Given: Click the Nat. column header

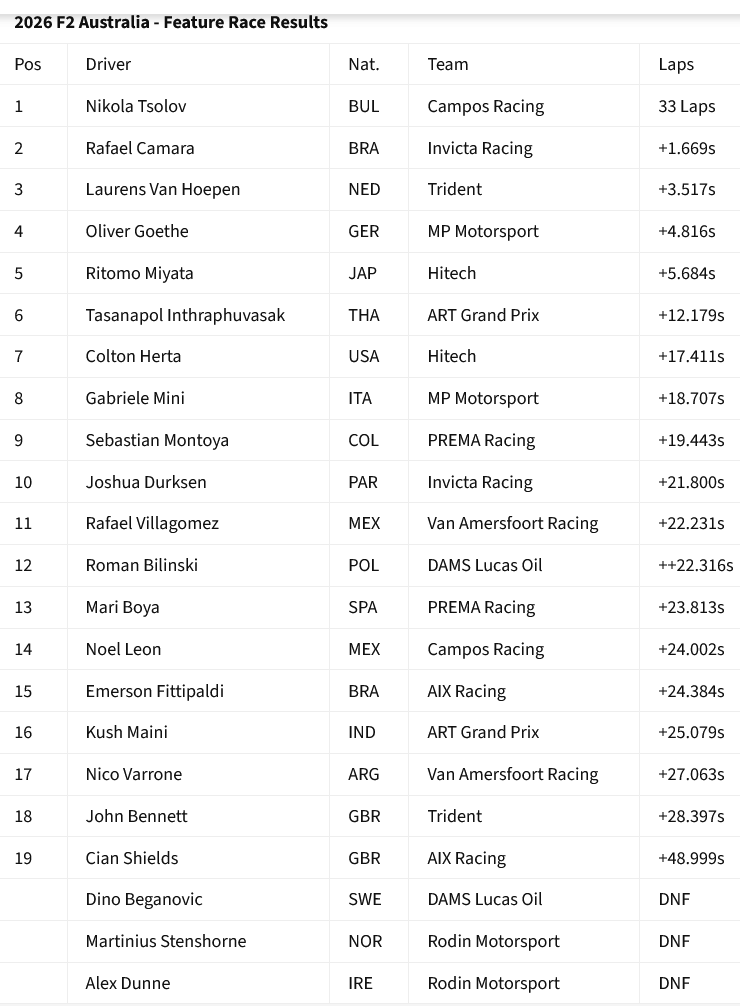Looking at the screenshot, I should pyautogui.click(x=364, y=64).
